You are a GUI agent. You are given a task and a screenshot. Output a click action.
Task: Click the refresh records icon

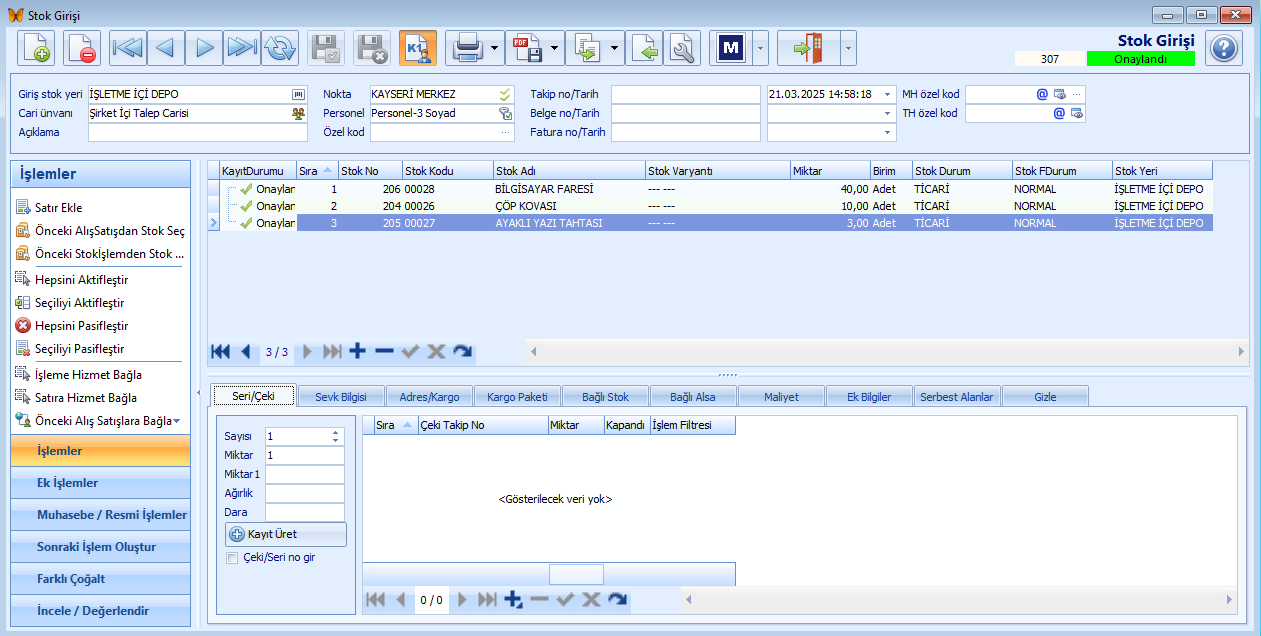click(281, 48)
